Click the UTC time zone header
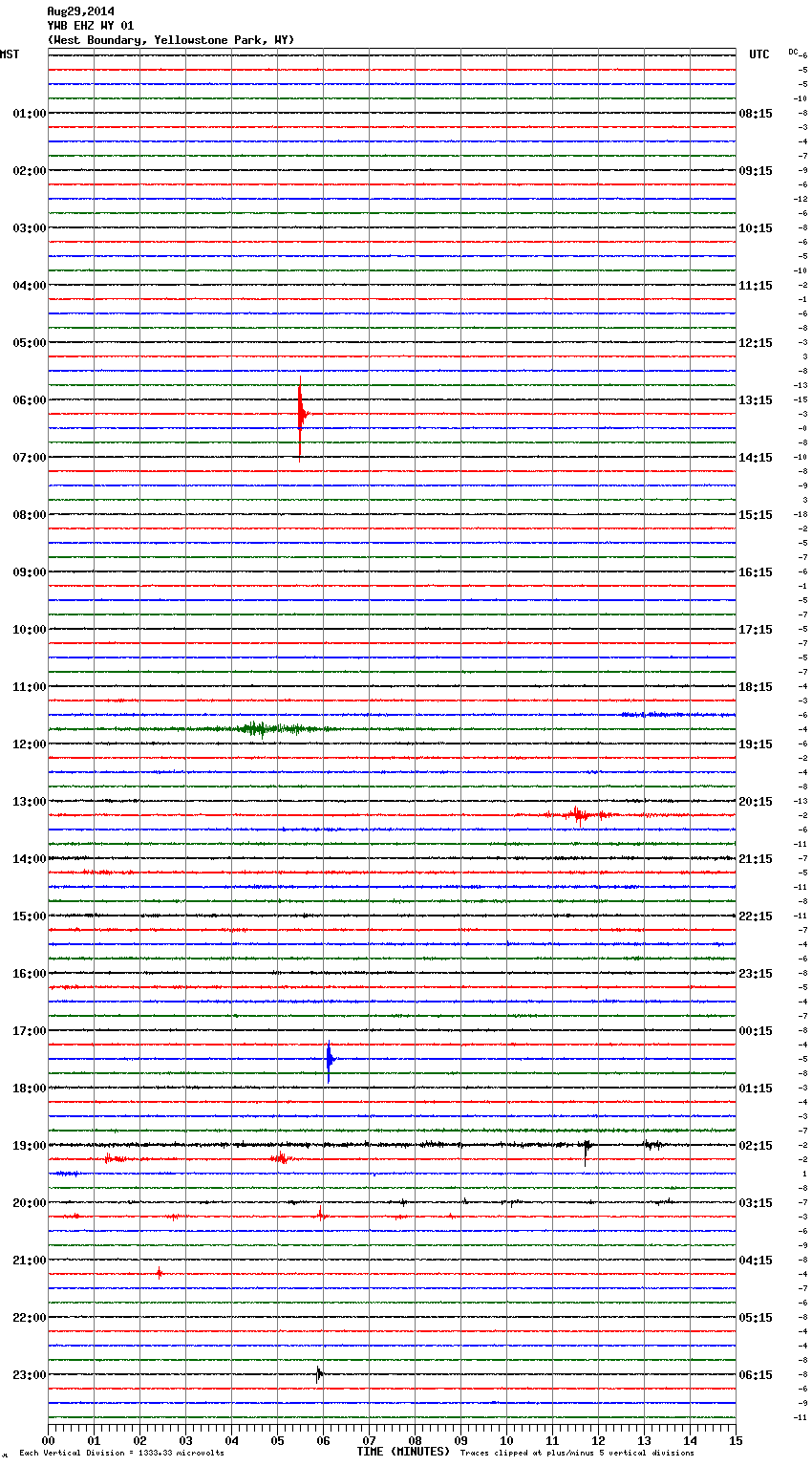This screenshot has width=812, height=1466. (759, 54)
